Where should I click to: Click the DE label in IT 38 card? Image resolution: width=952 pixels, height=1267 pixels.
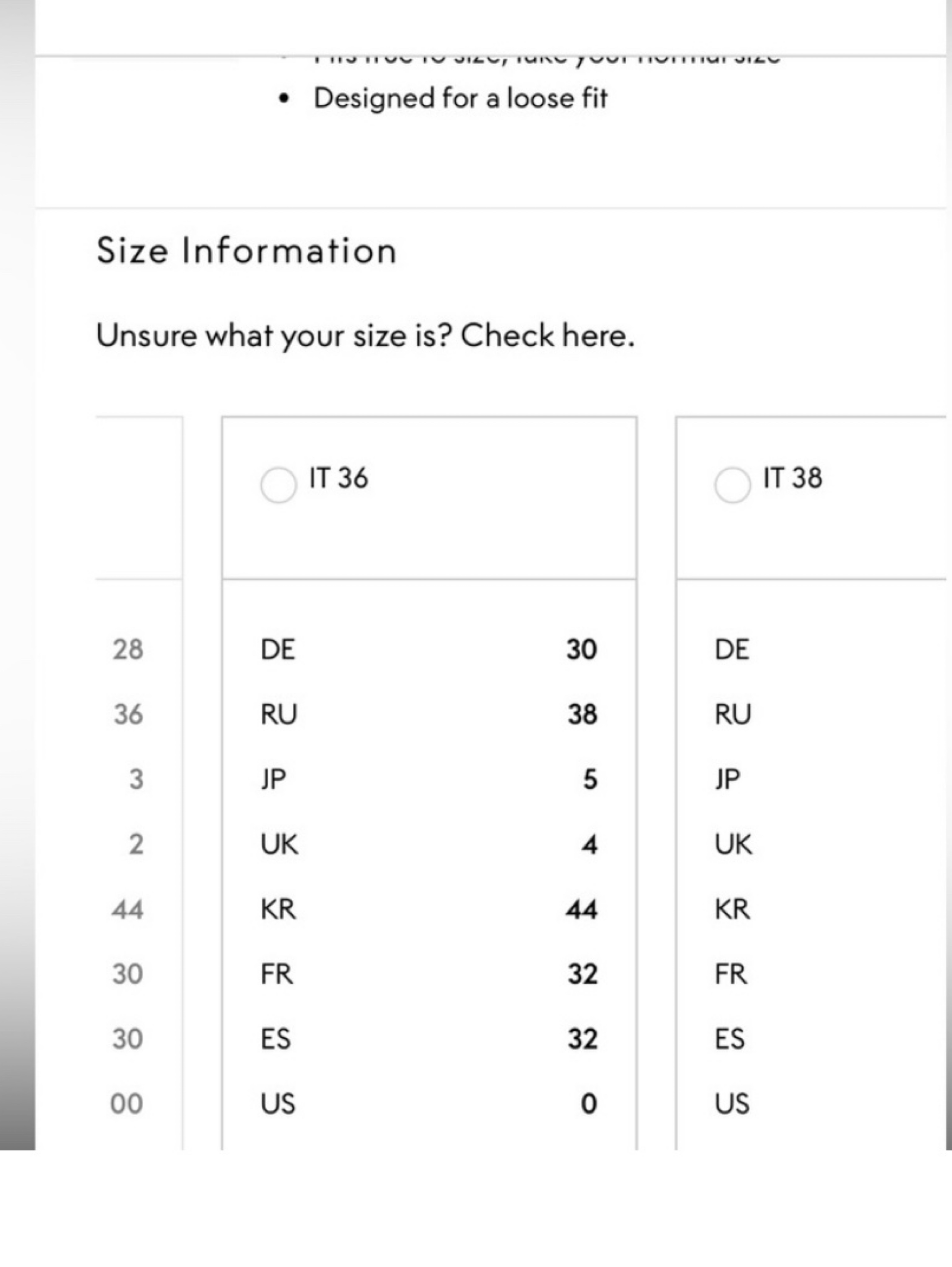point(732,649)
